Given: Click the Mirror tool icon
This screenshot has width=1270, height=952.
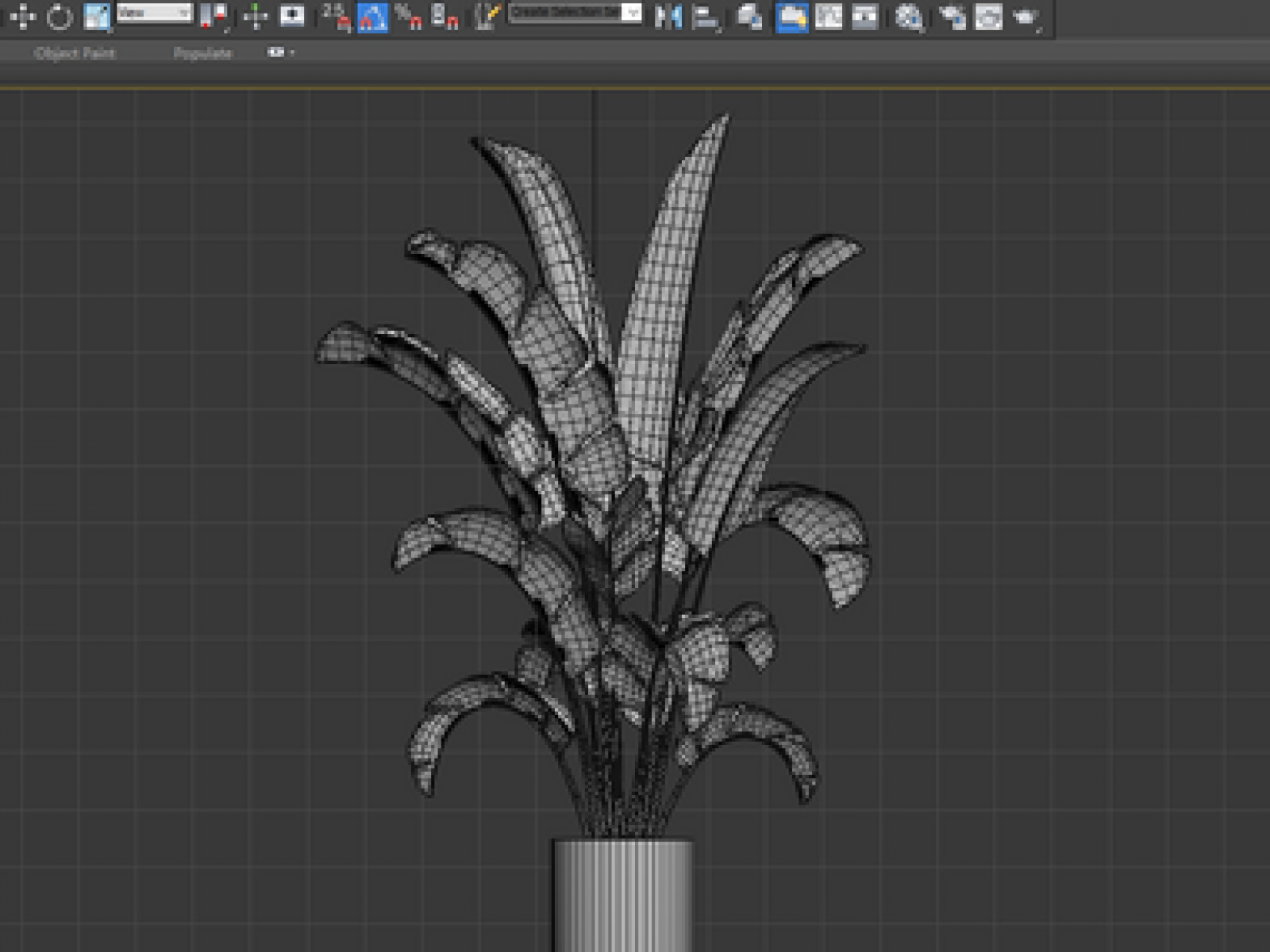Looking at the screenshot, I should [x=668, y=16].
